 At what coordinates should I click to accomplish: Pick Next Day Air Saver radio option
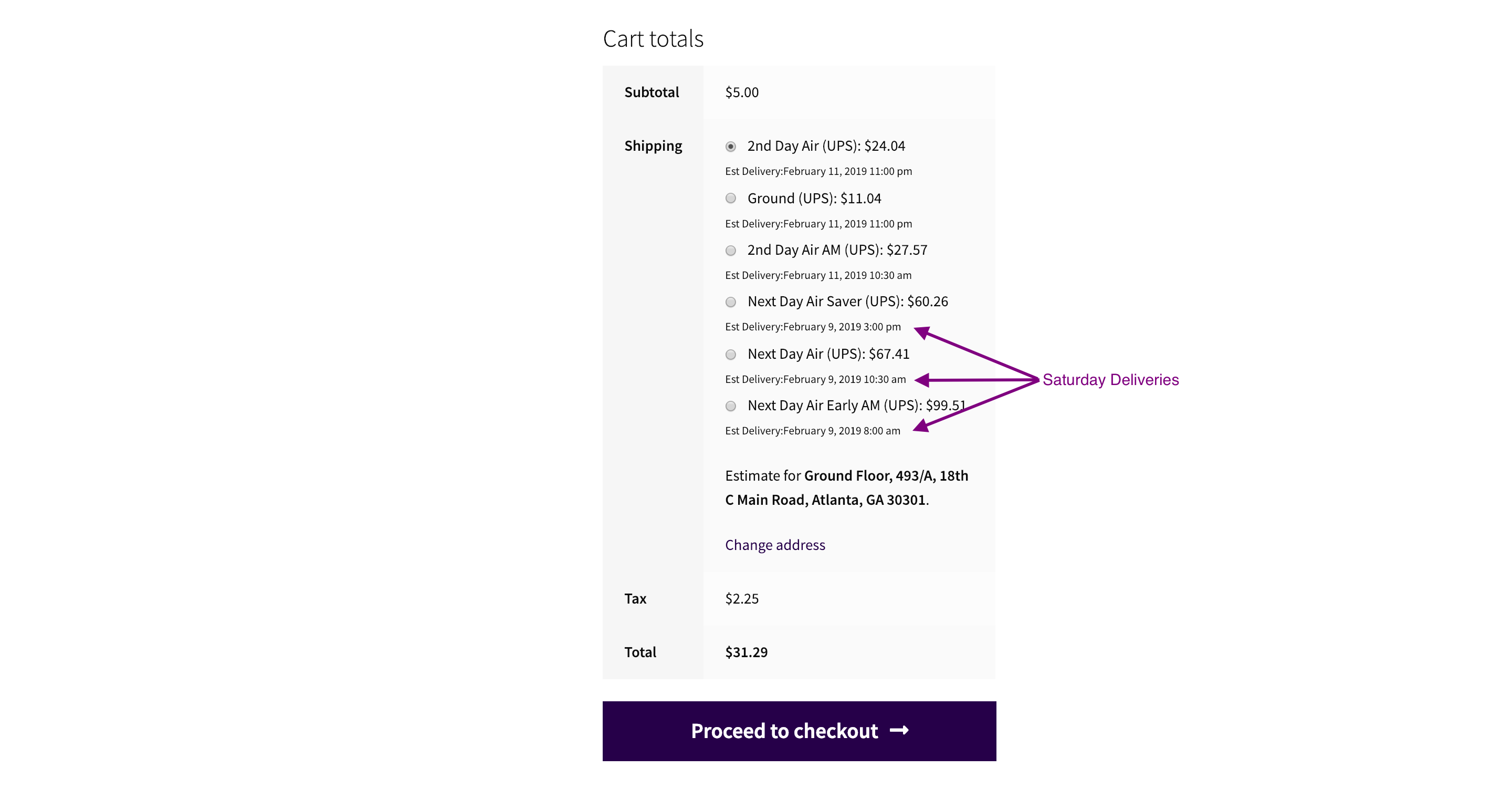coord(731,302)
